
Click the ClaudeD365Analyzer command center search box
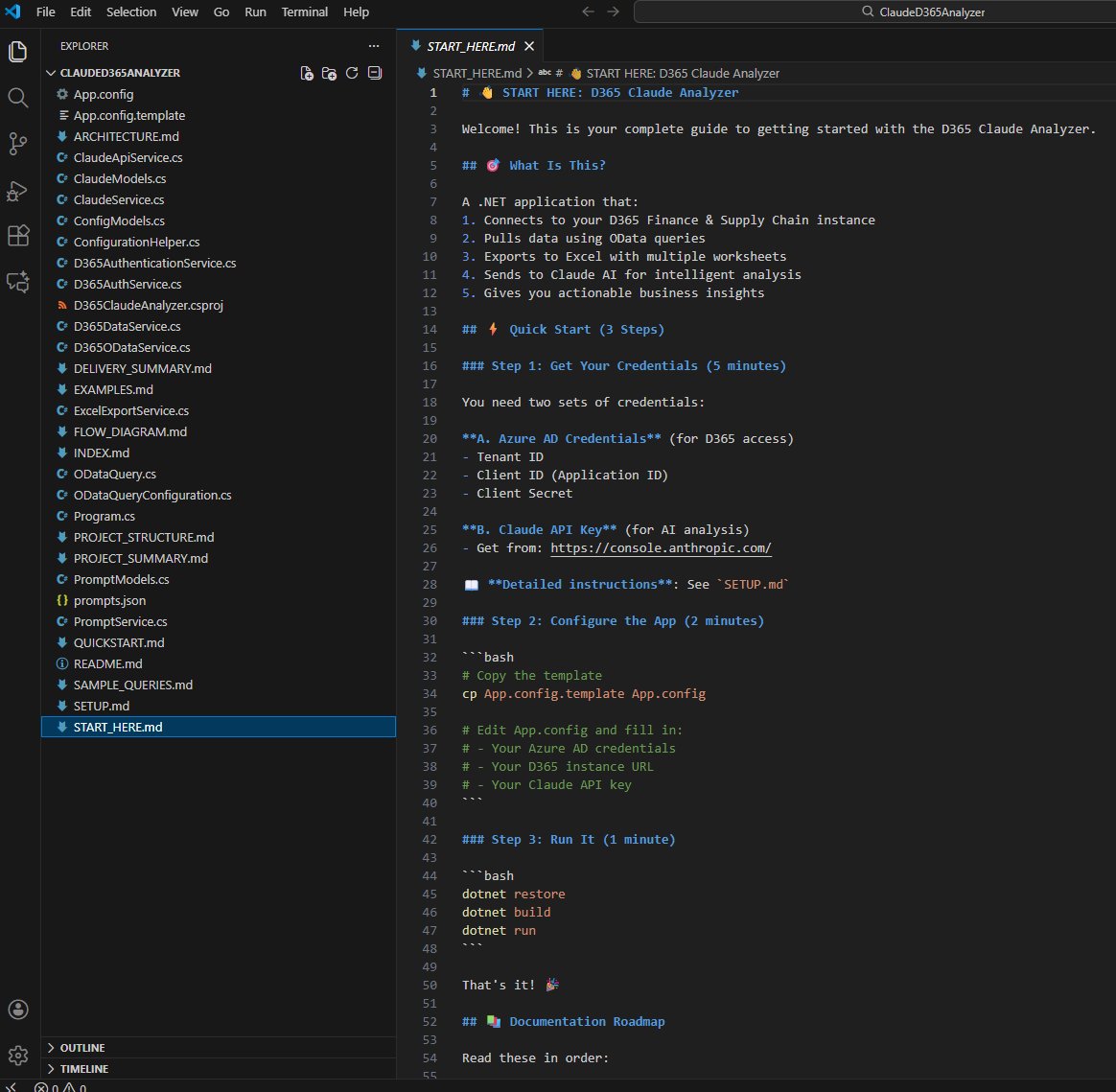[x=874, y=12]
